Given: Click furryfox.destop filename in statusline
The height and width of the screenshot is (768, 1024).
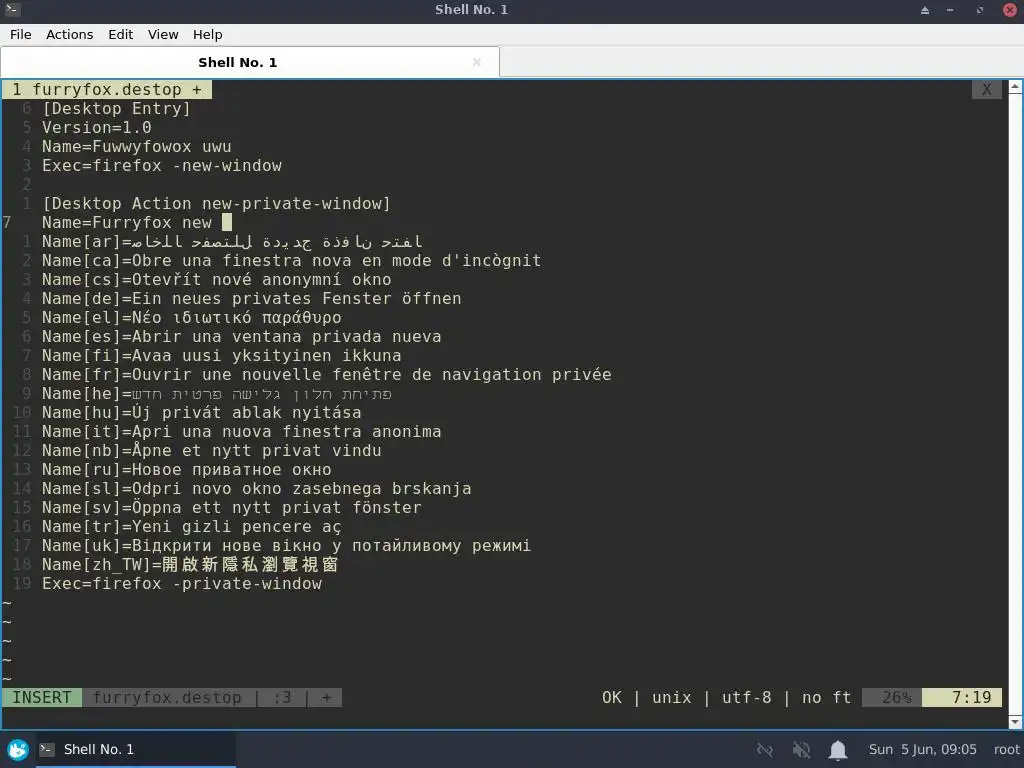Looking at the screenshot, I should click(x=167, y=697).
